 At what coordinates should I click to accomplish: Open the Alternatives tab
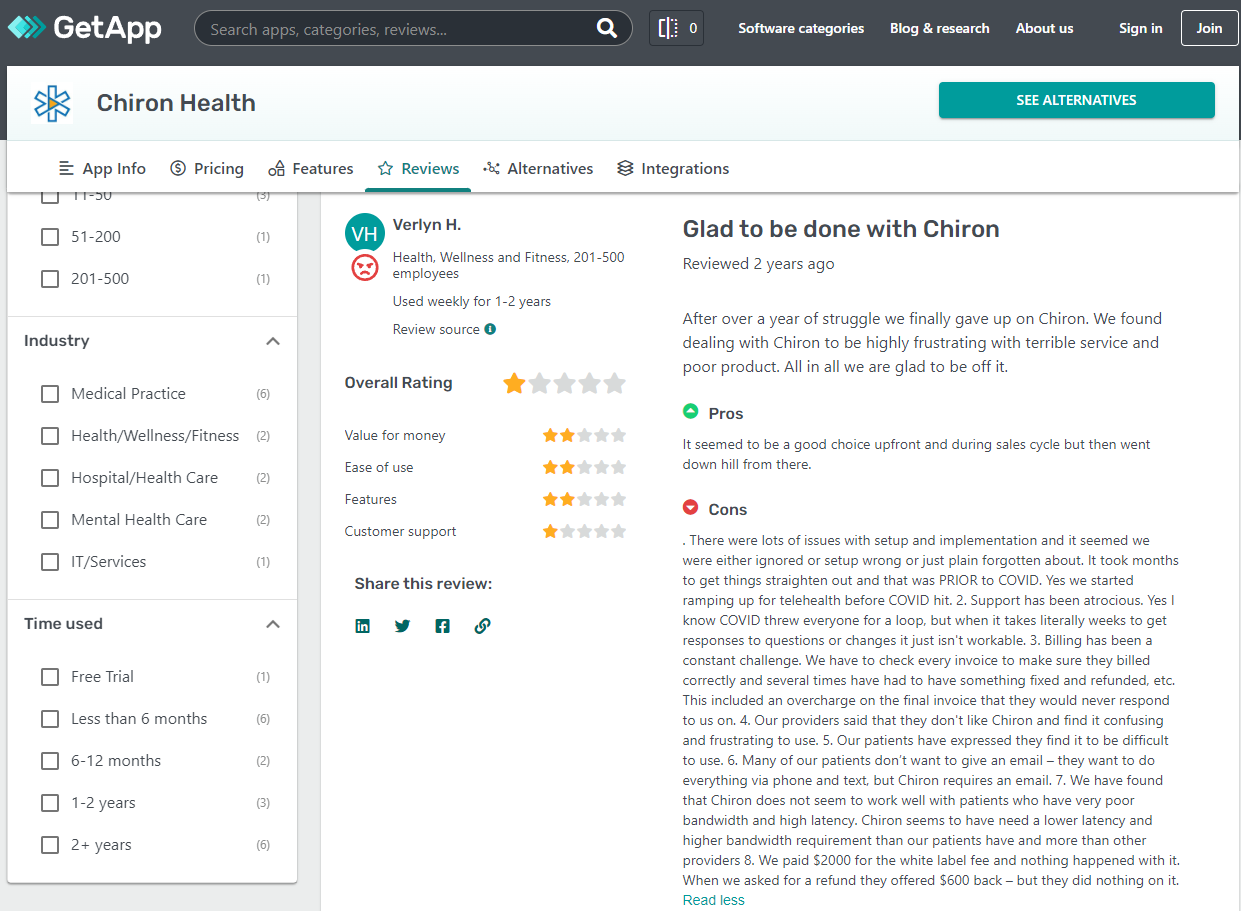[538, 168]
